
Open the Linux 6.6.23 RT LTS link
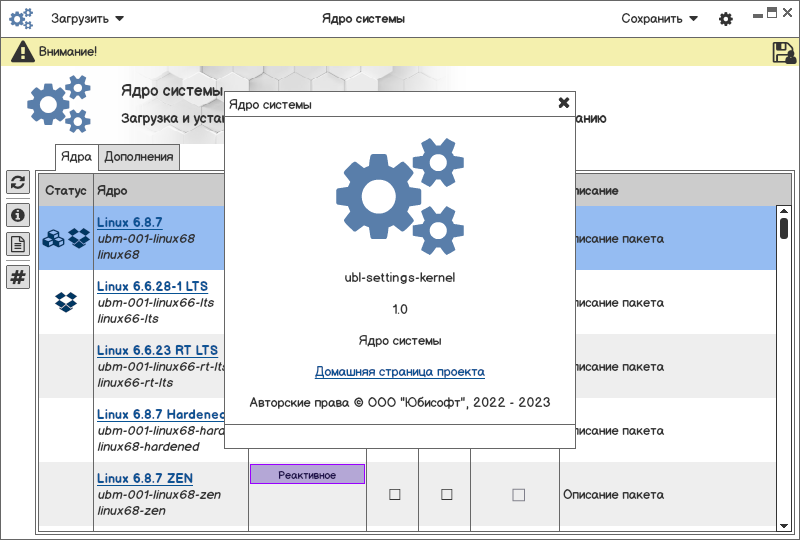tap(157, 350)
